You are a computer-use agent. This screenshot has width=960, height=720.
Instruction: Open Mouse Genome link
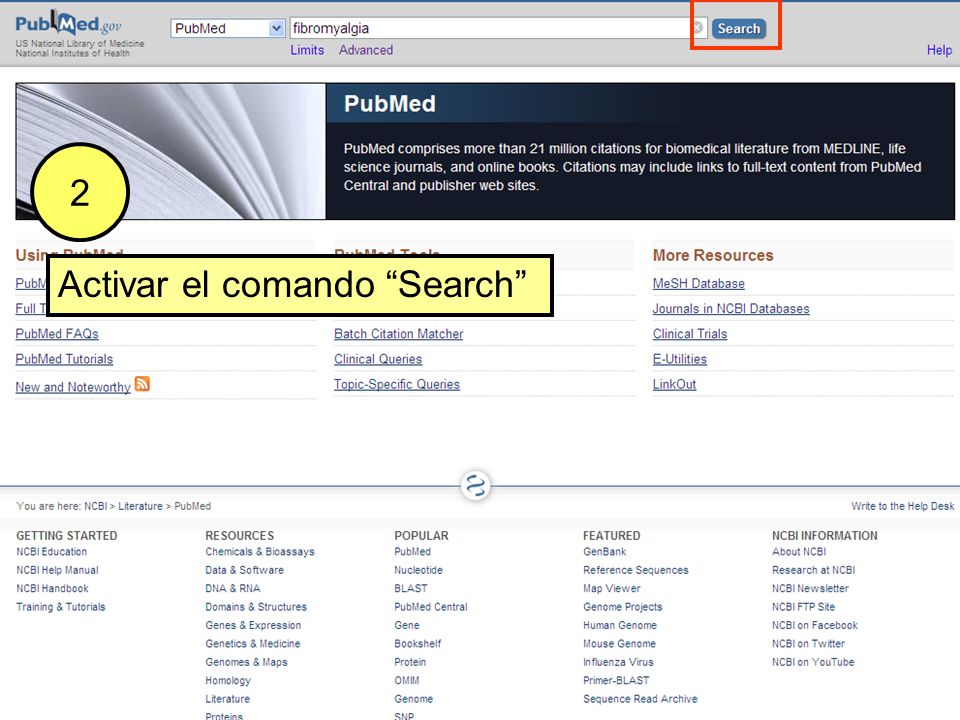(619, 643)
